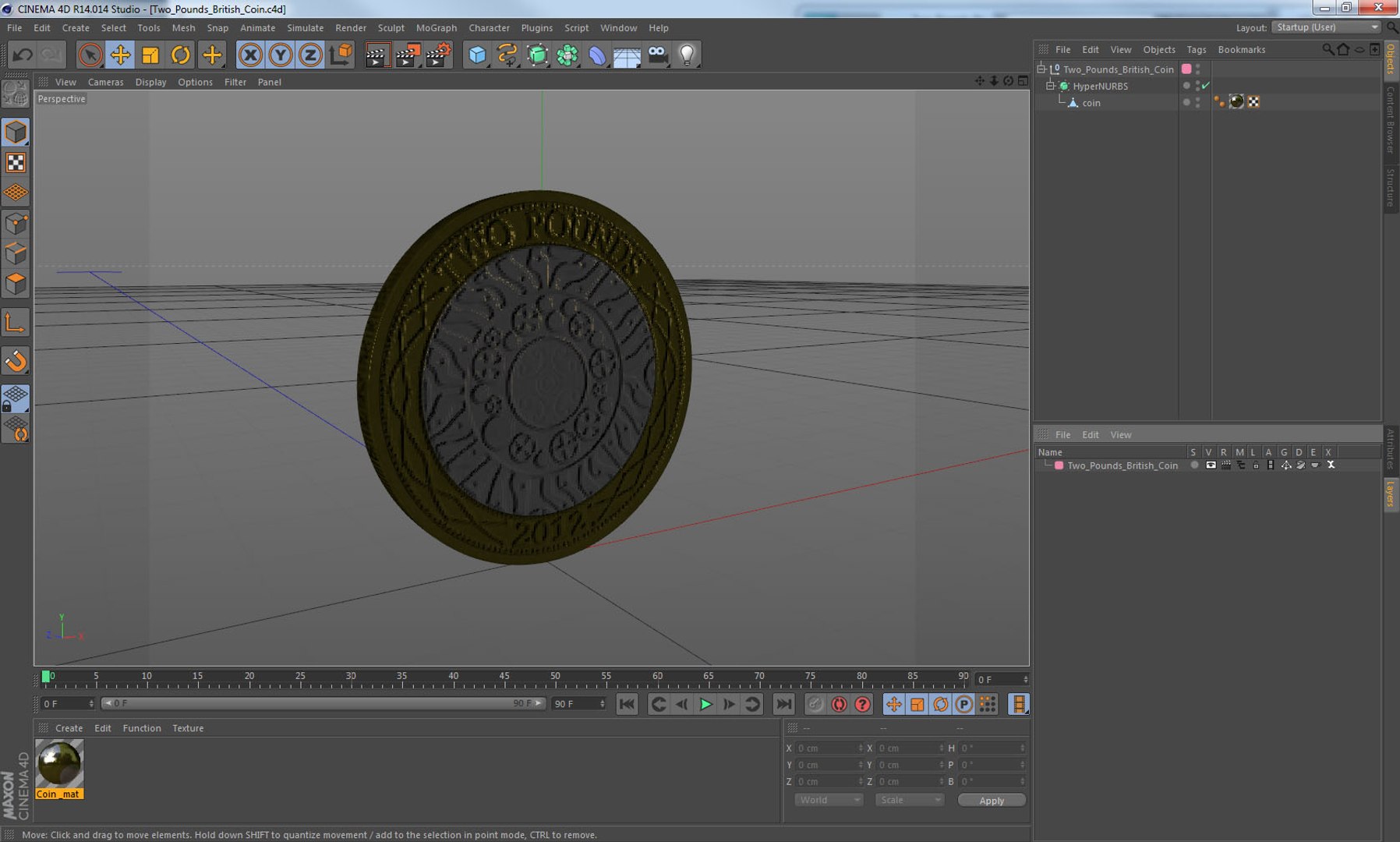1400x842 pixels.
Task: Toggle HyperNURBS enabled green checkmark
Action: click(1206, 86)
